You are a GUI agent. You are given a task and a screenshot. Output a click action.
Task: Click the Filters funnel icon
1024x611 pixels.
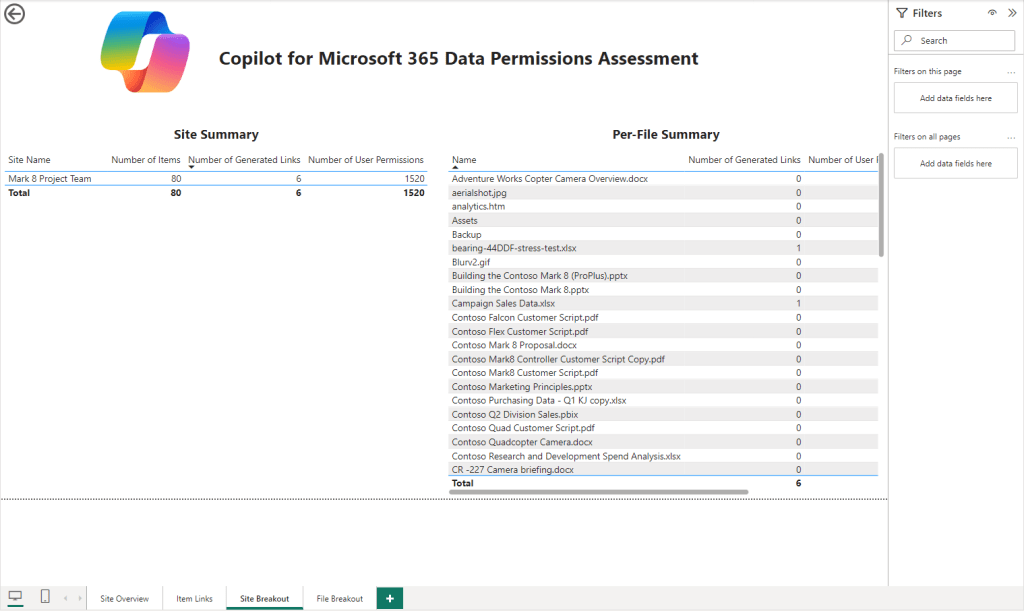902,13
